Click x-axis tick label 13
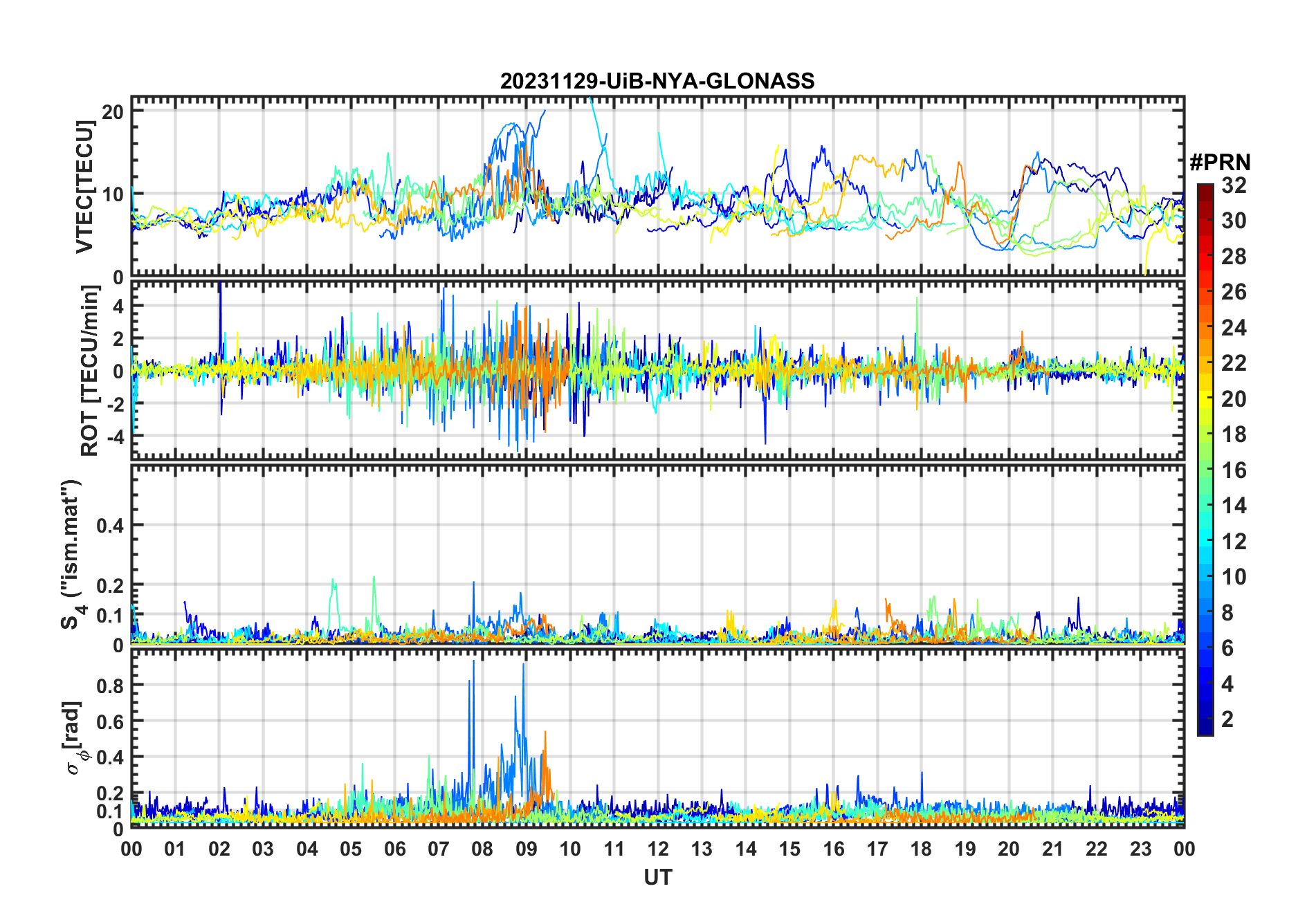Screen dimensions: 1316x920 coord(702,849)
